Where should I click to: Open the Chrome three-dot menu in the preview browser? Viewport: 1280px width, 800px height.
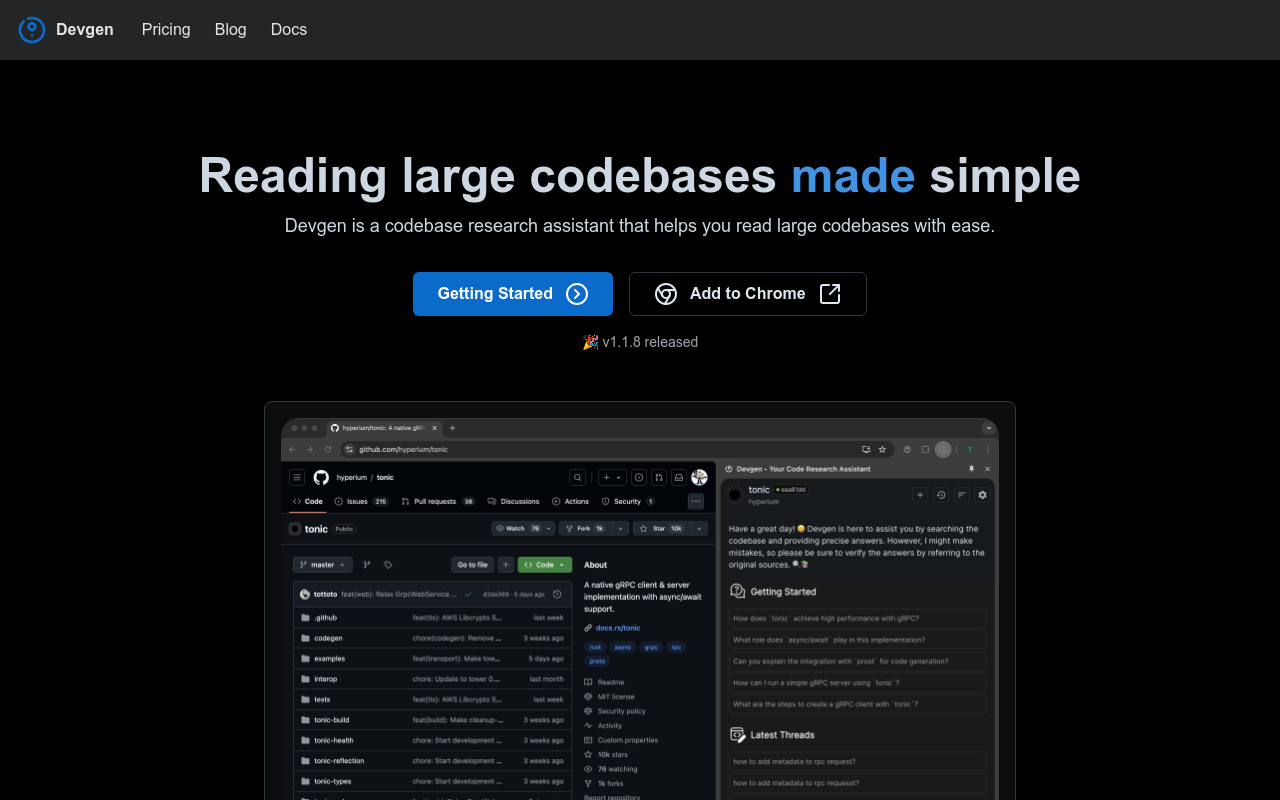(x=987, y=450)
